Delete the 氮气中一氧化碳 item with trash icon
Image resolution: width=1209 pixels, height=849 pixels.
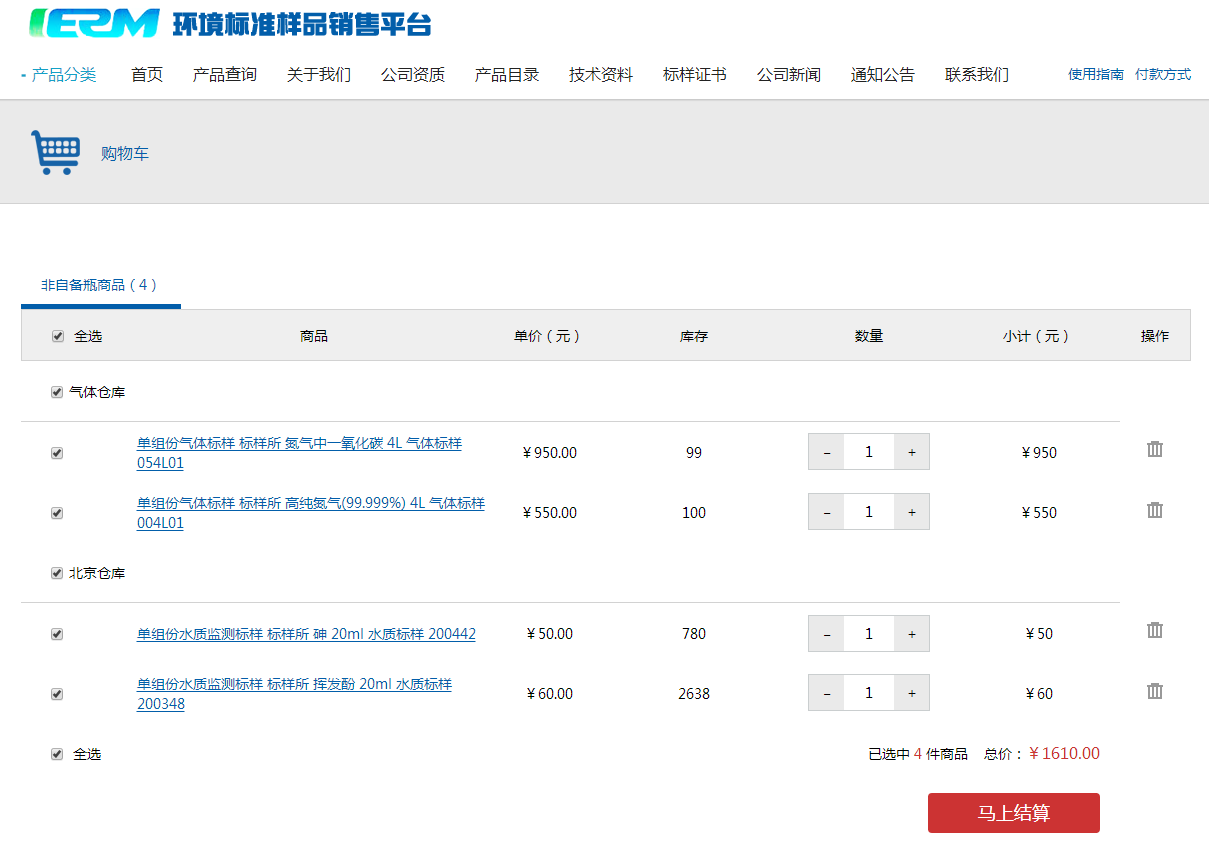click(x=1155, y=450)
